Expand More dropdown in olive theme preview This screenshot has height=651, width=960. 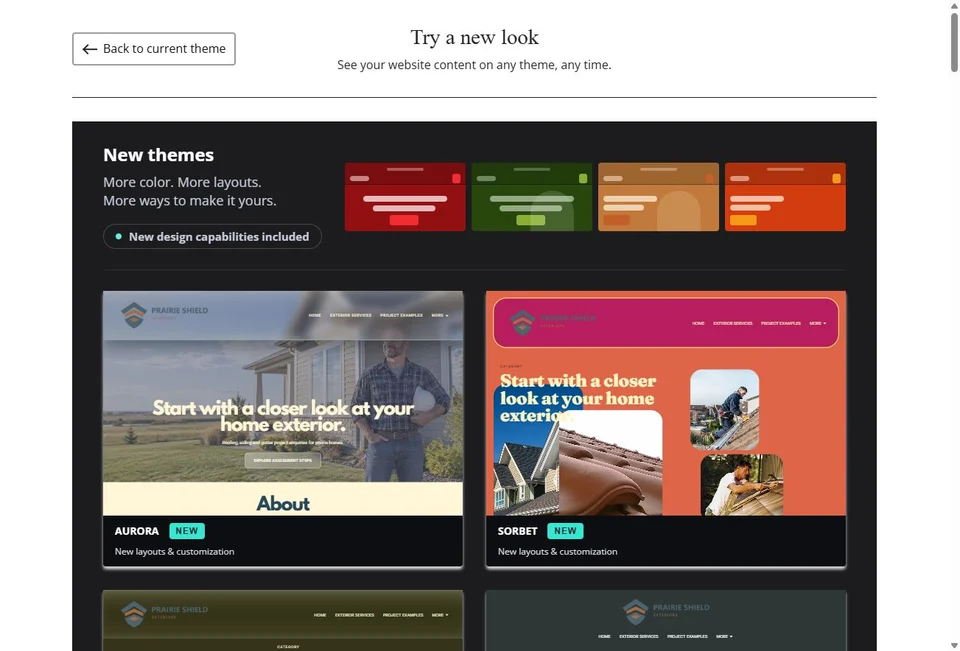coord(440,615)
